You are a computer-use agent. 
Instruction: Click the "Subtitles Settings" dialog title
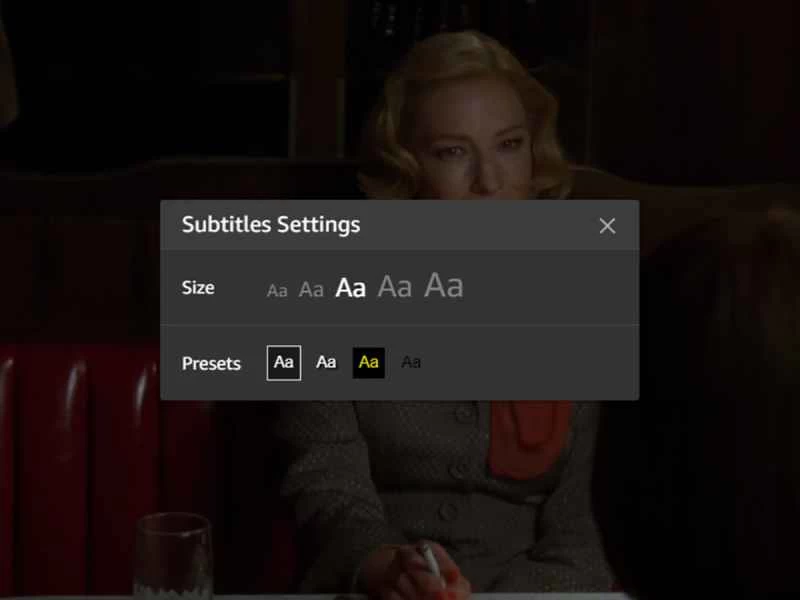pyautogui.click(x=270, y=225)
